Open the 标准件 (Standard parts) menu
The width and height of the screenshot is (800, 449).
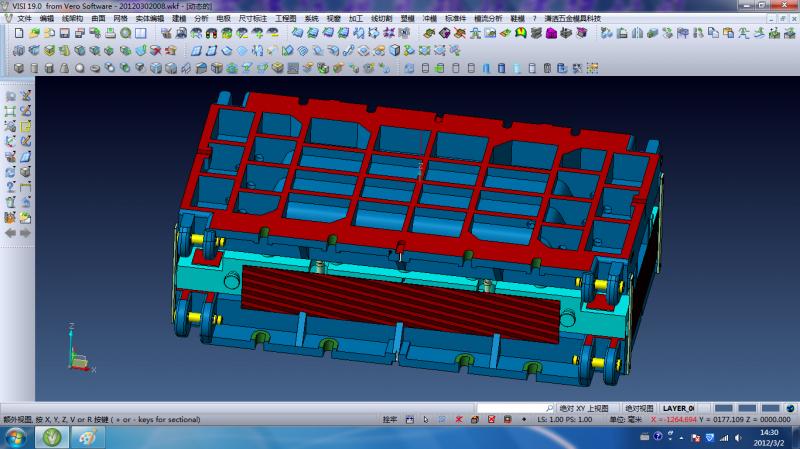pyautogui.click(x=455, y=18)
